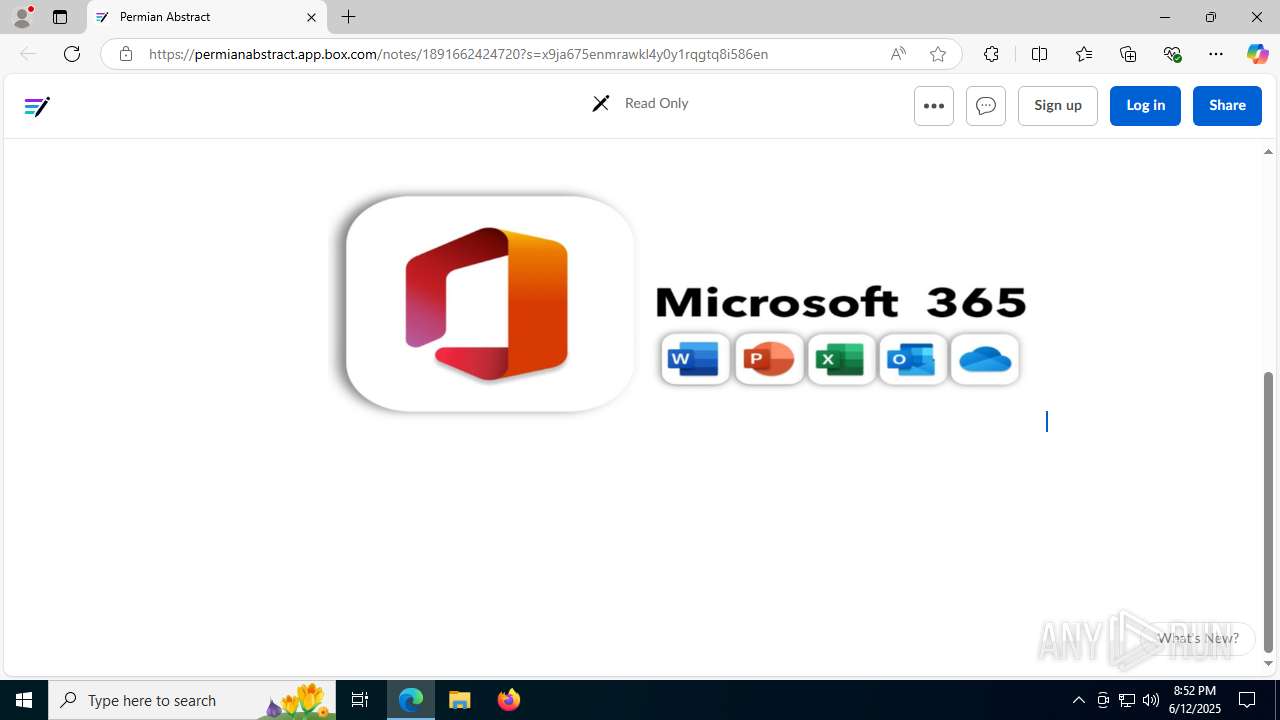1280x720 pixels.
Task: Open Edge Settings and more menu
Action: tap(1216, 54)
